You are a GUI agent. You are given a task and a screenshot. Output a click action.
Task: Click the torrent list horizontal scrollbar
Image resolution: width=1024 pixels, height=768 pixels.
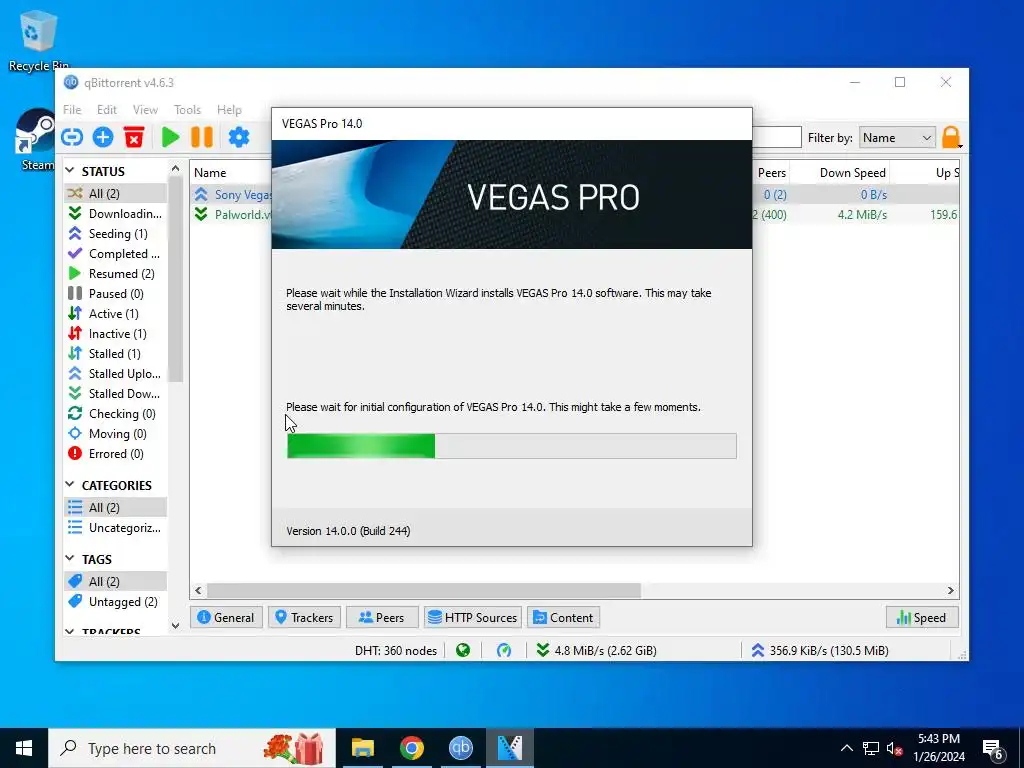(x=424, y=590)
